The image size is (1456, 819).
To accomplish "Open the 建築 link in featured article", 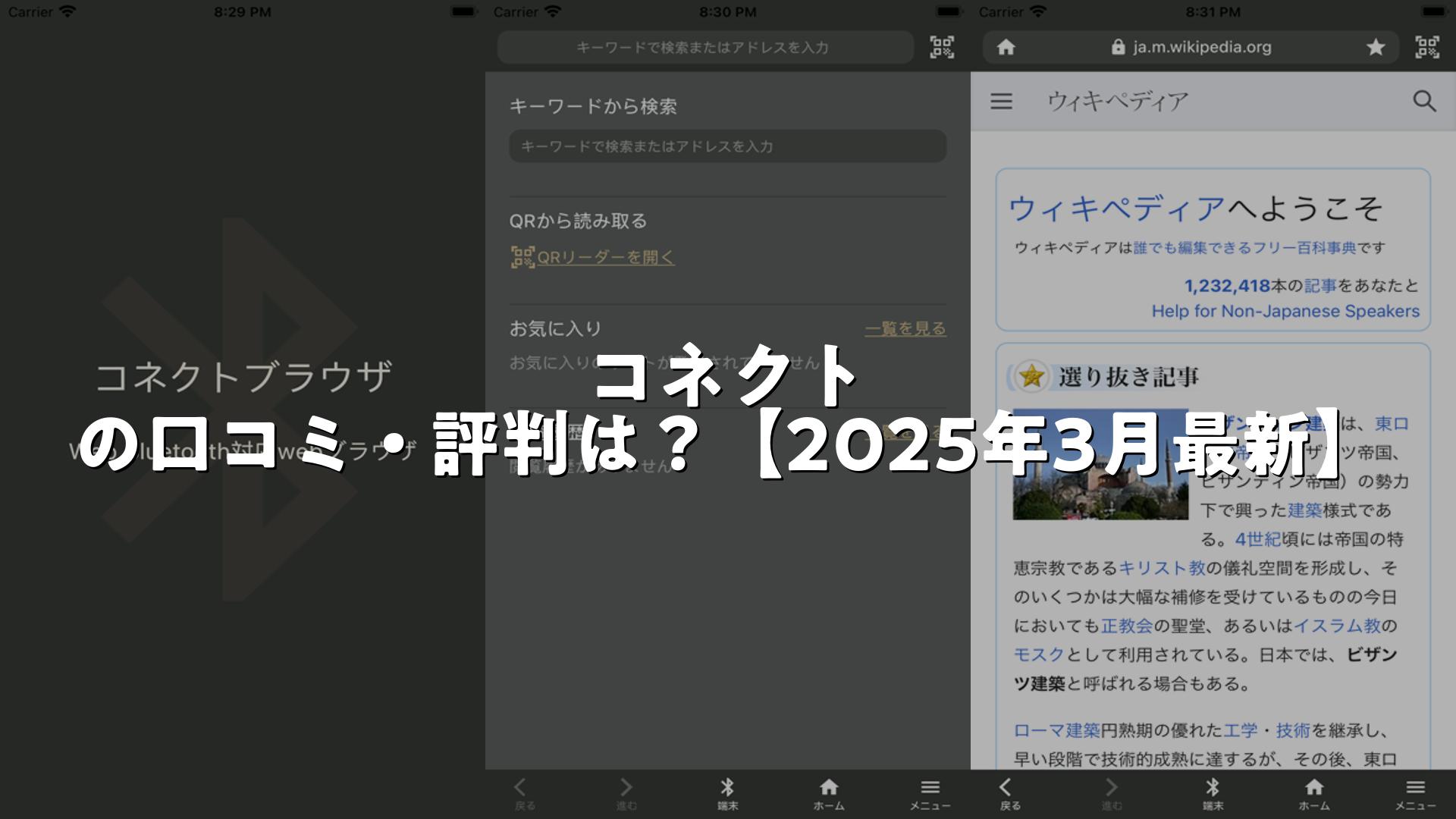I will tap(1305, 510).
